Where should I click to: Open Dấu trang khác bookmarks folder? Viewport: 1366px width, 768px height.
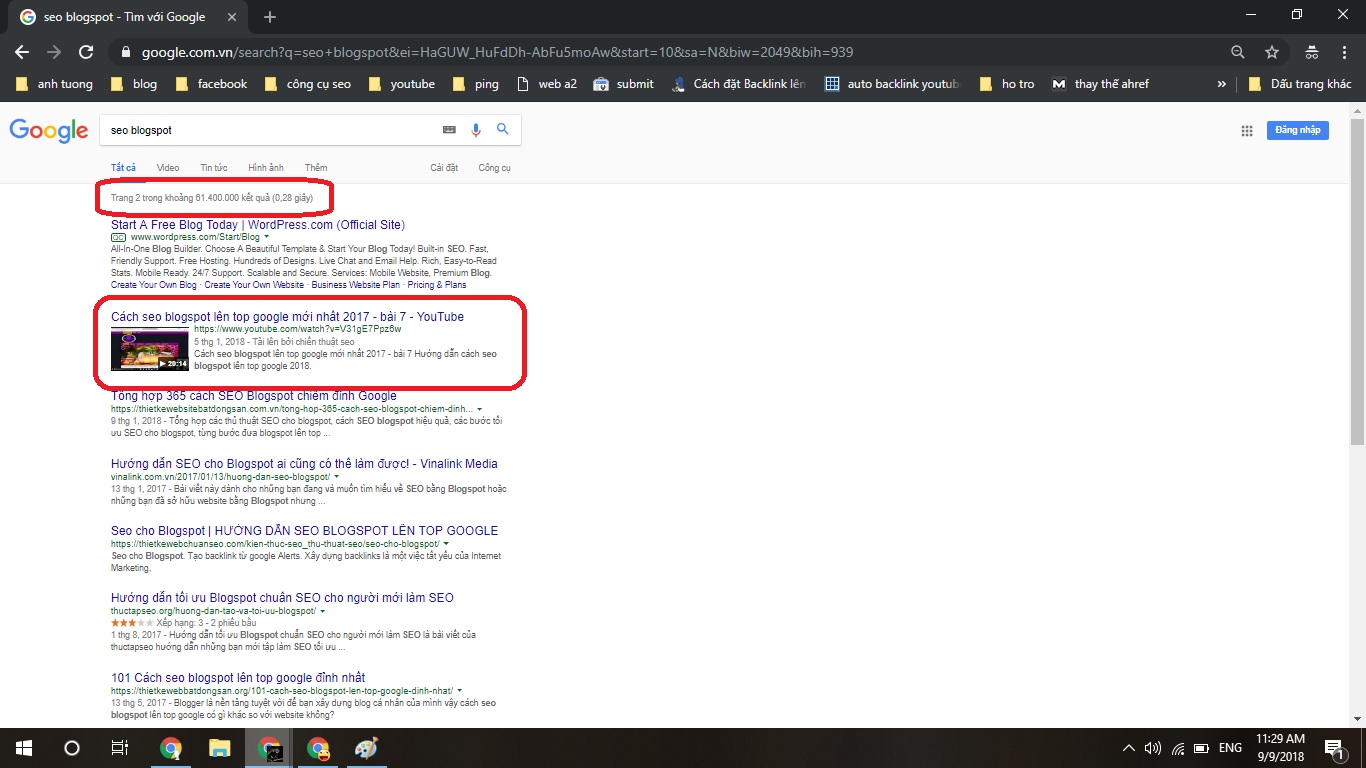1299,84
